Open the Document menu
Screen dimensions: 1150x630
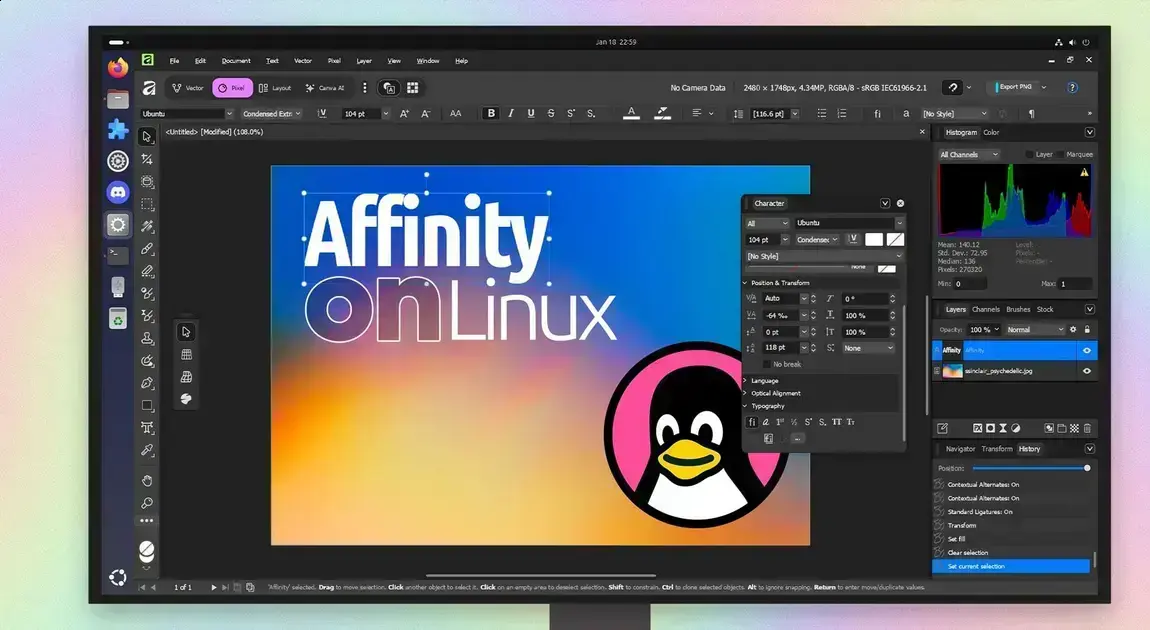pos(236,61)
